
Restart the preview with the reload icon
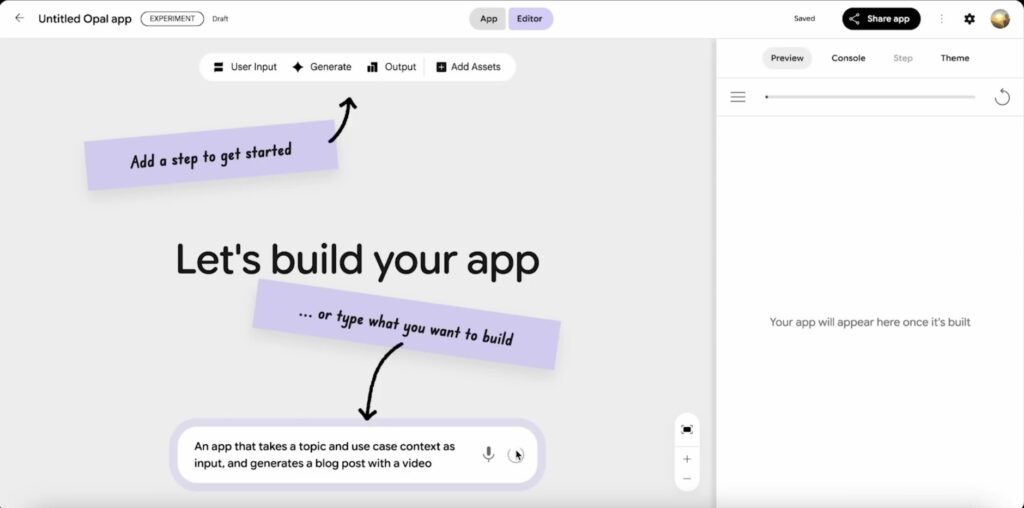[1002, 97]
